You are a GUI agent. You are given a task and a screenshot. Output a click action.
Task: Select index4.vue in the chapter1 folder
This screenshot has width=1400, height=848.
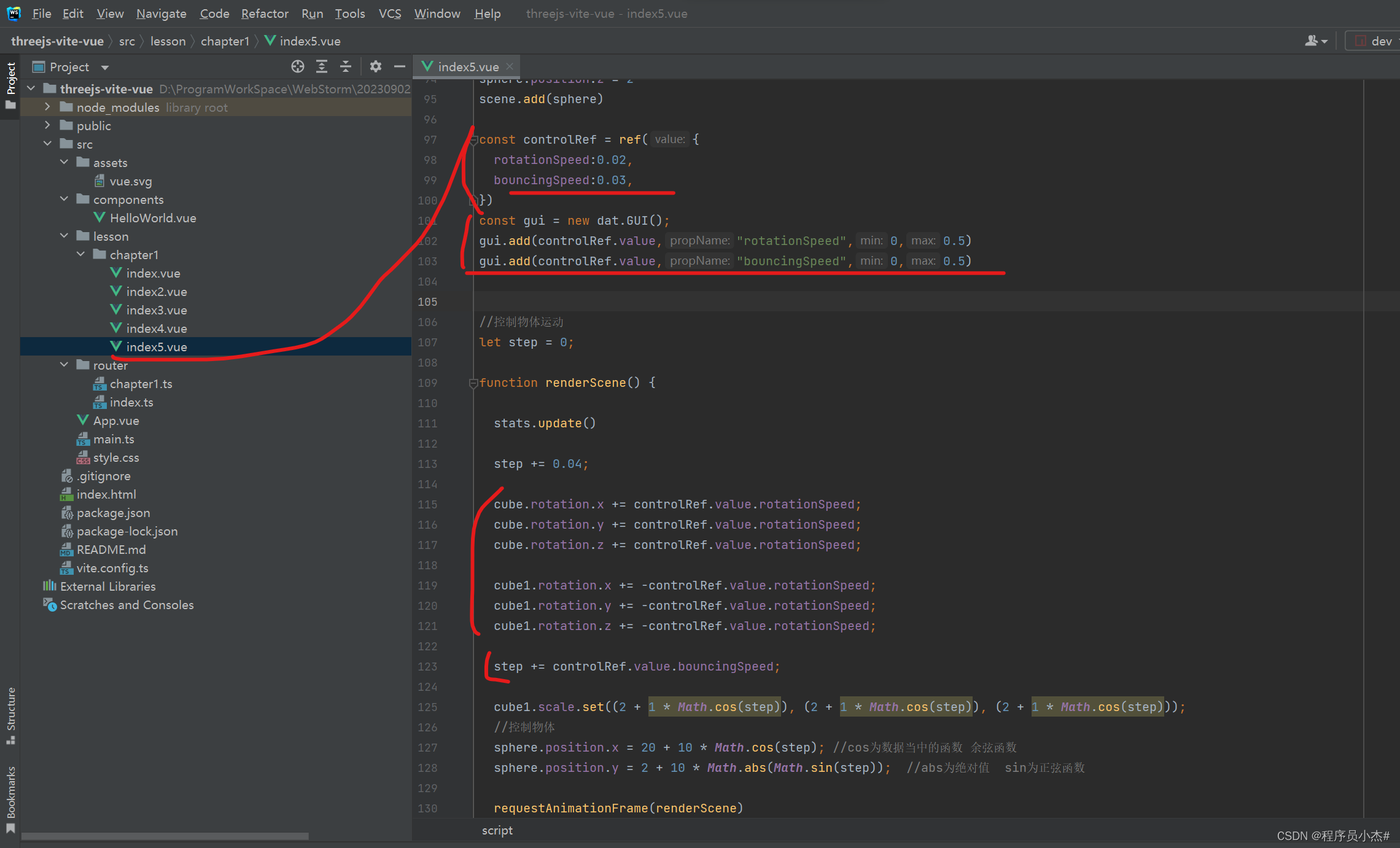[x=155, y=328]
